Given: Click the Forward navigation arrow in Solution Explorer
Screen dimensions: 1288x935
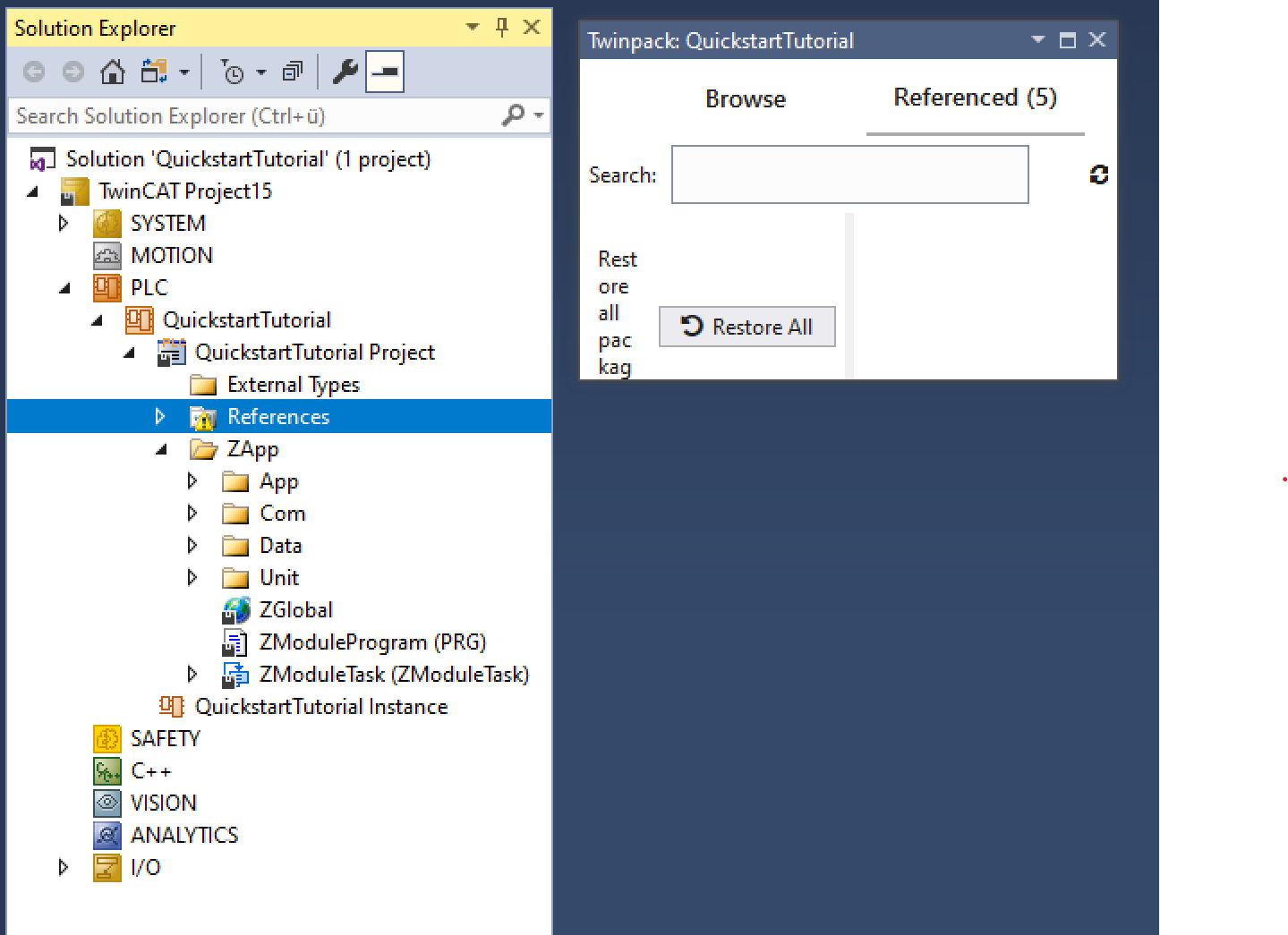Looking at the screenshot, I should 73,72.
